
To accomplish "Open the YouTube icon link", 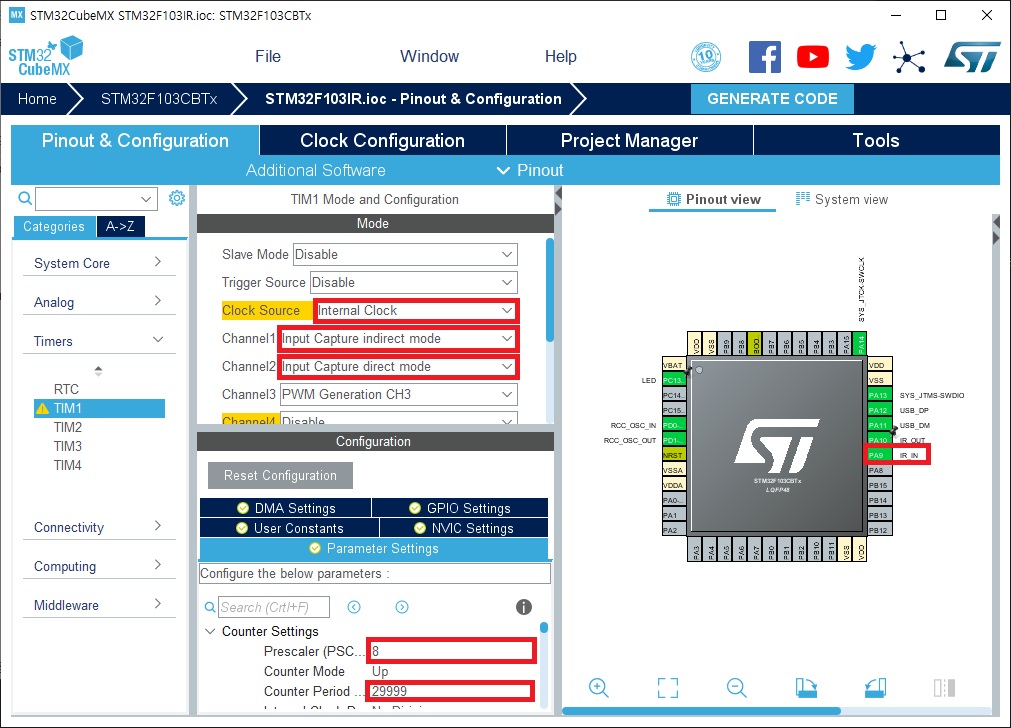I will click(x=812, y=57).
